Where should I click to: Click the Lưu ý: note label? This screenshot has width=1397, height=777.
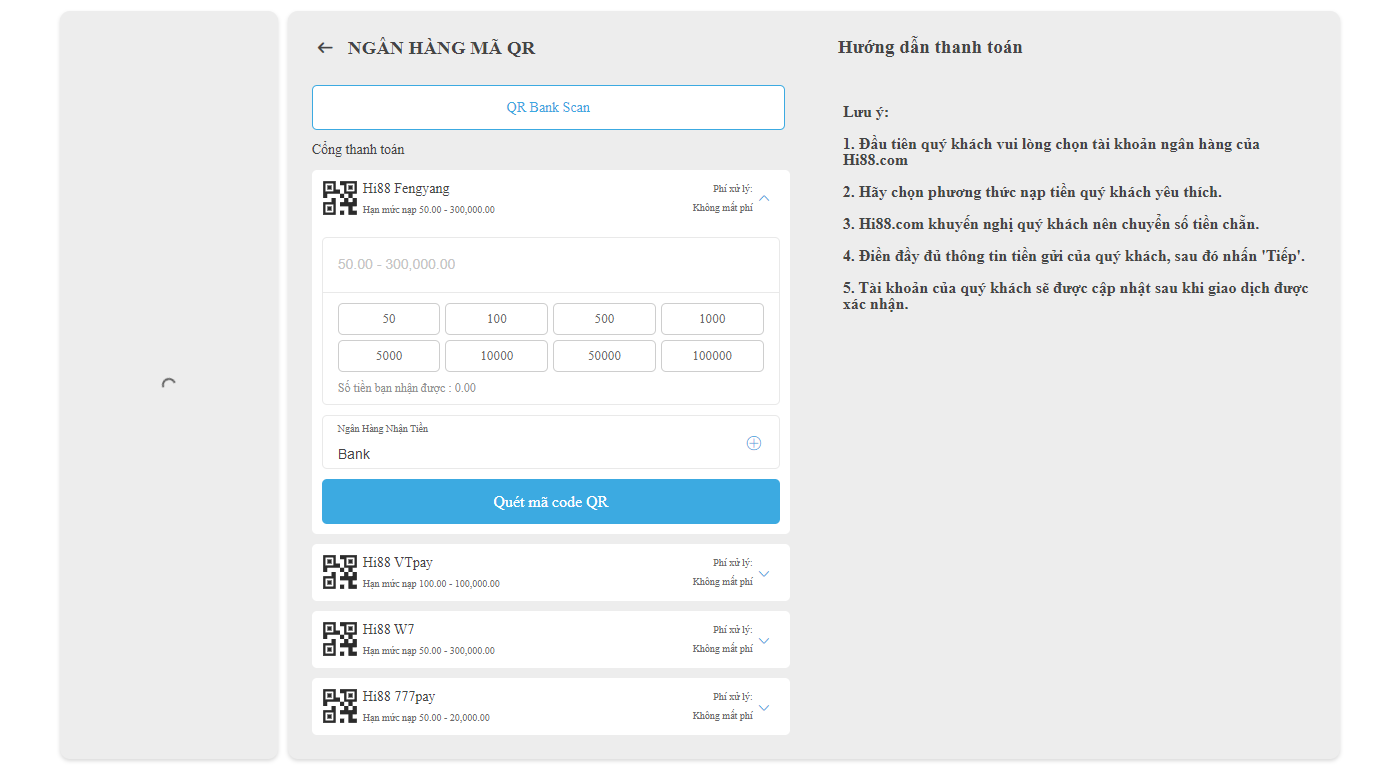(866, 112)
